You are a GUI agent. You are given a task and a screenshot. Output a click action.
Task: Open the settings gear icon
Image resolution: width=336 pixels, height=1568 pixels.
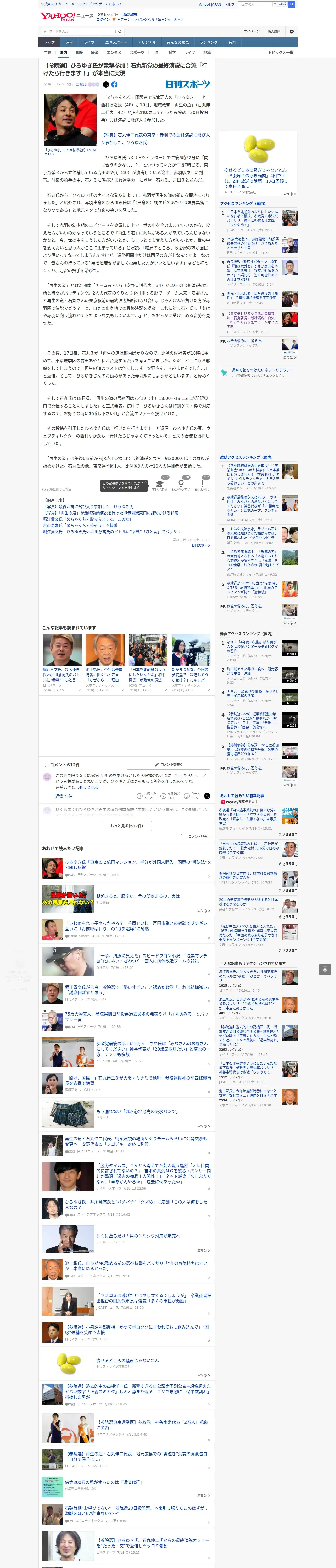(x=292, y=31)
